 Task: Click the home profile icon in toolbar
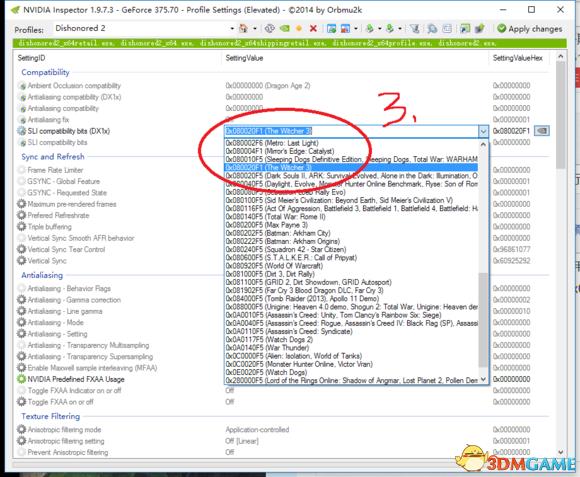(243, 28)
